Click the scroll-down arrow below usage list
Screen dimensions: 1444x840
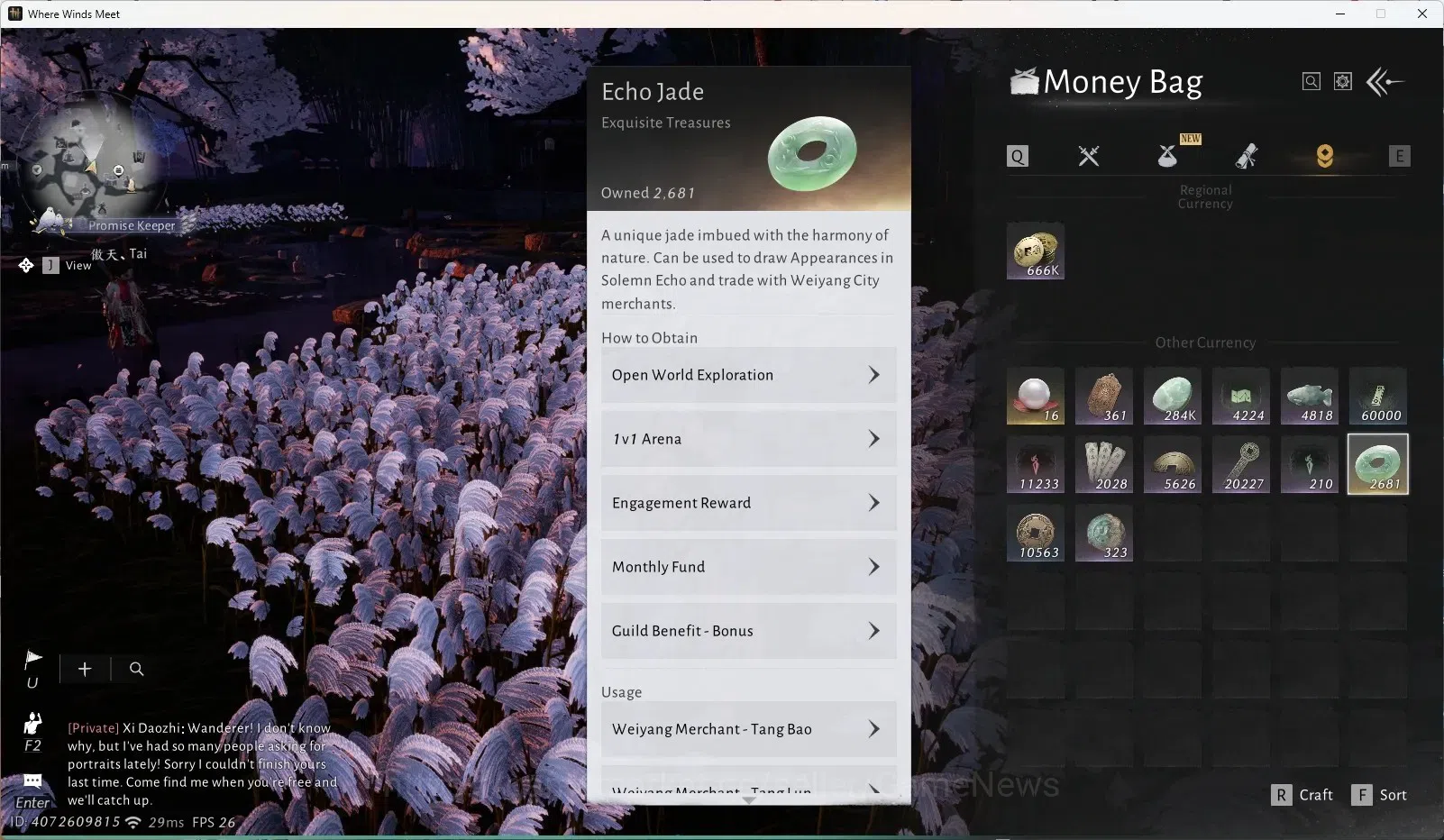(x=748, y=799)
